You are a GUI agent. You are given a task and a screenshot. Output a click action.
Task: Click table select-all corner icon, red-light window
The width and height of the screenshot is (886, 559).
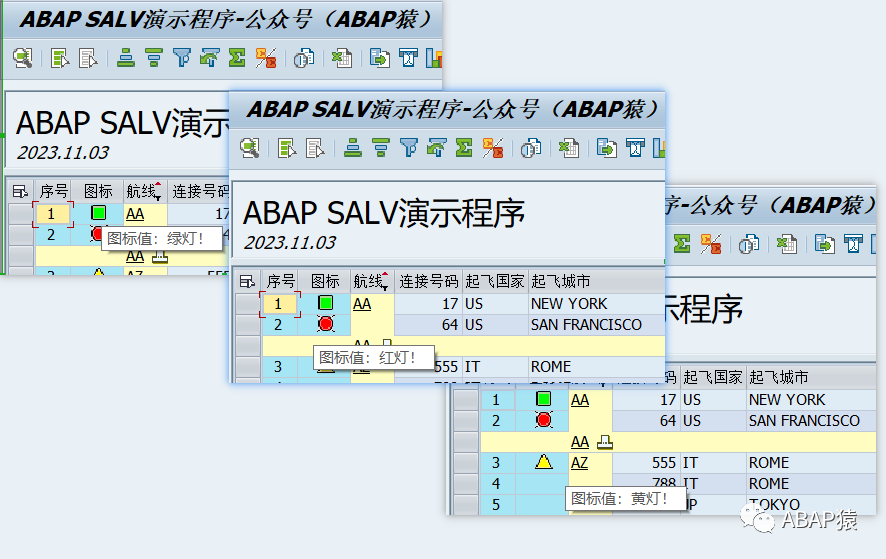[247, 281]
